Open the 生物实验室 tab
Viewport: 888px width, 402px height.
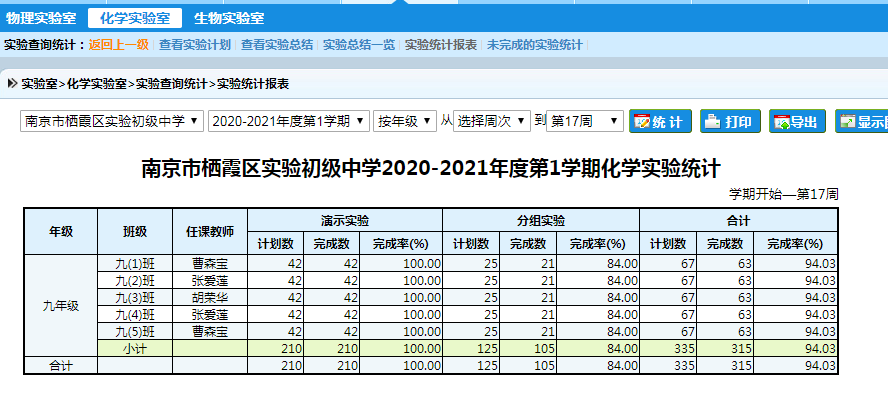(x=229, y=19)
